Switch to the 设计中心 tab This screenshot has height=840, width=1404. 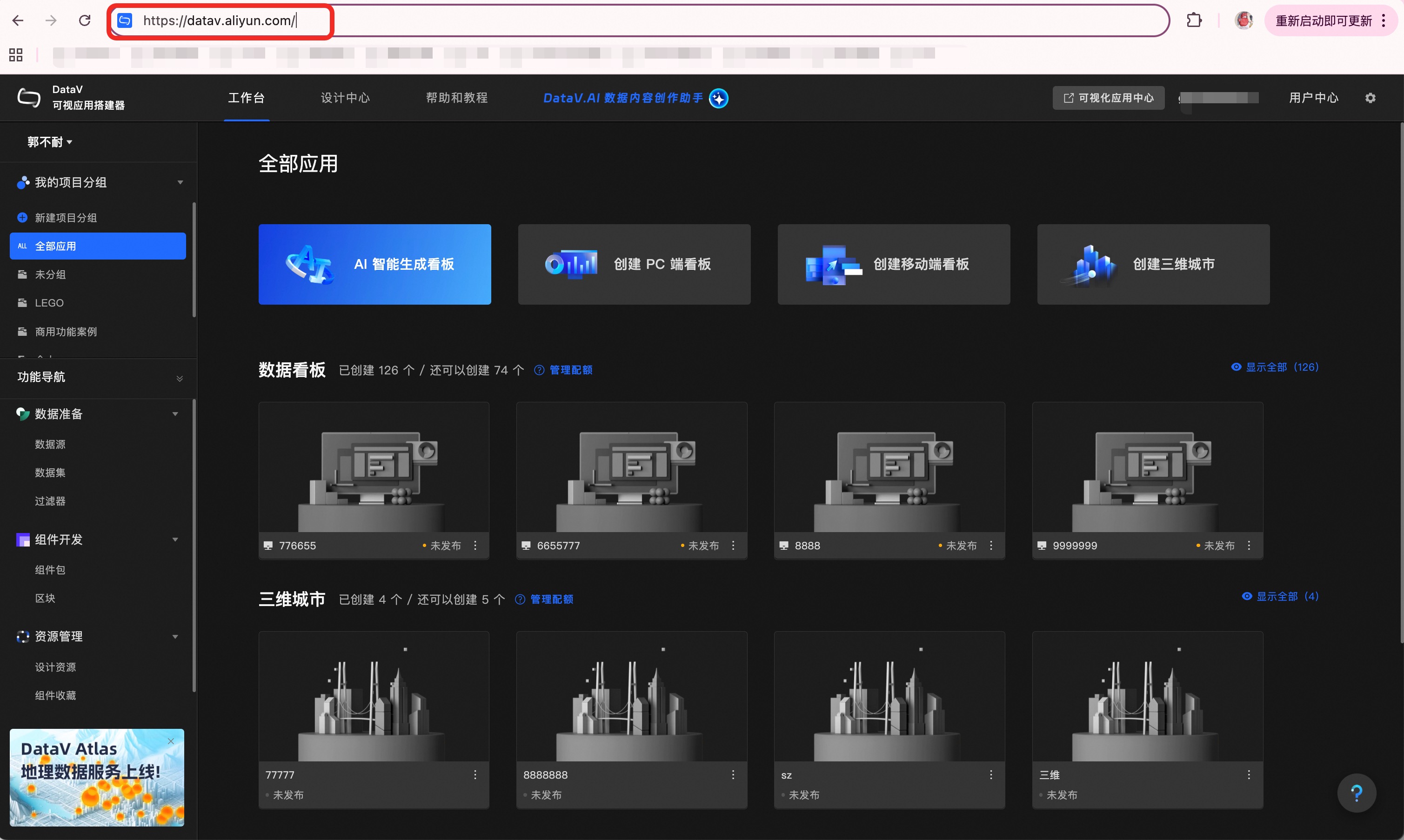[x=345, y=98]
